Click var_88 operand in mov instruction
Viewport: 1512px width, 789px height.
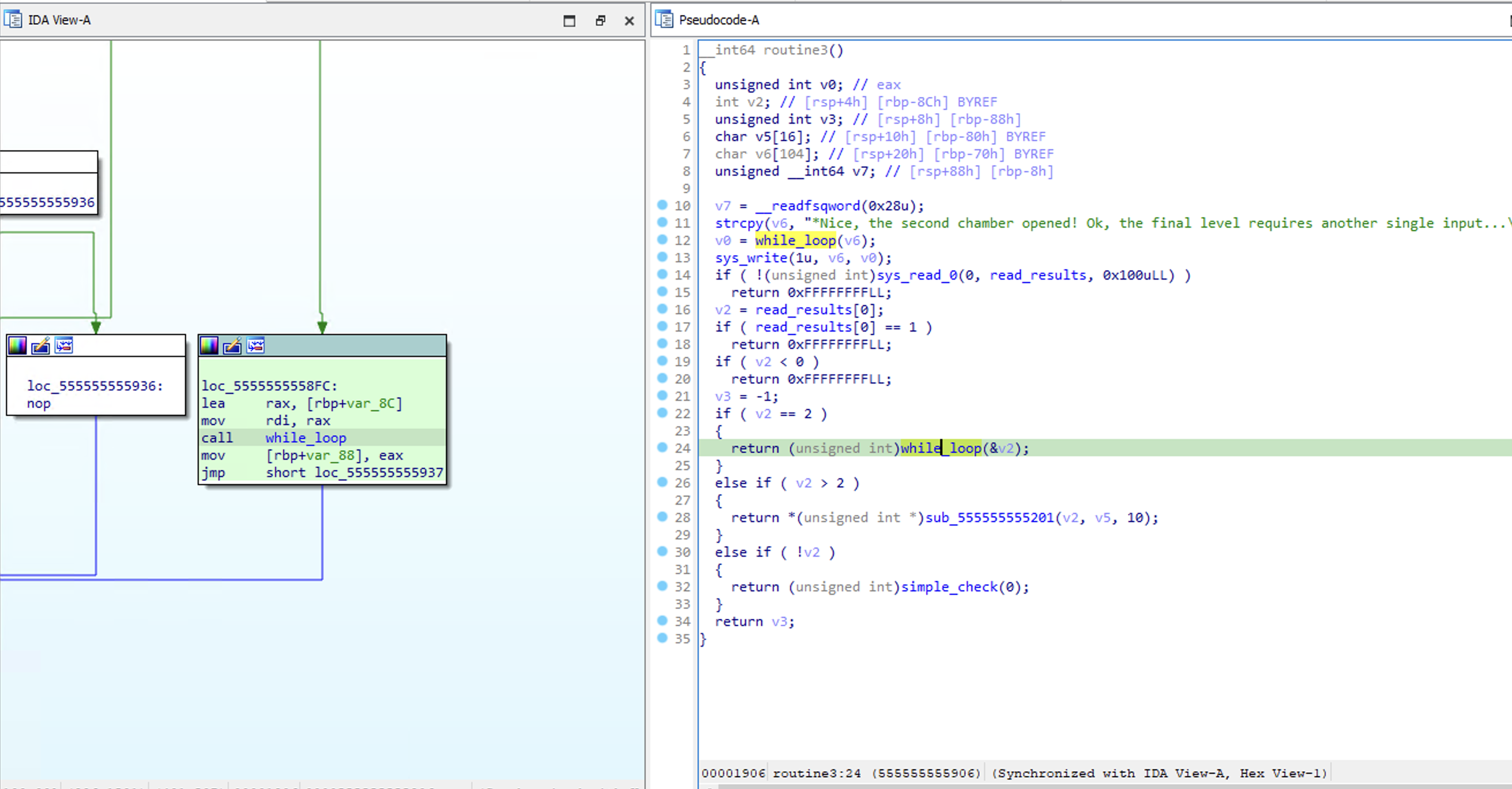click(330, 456)
